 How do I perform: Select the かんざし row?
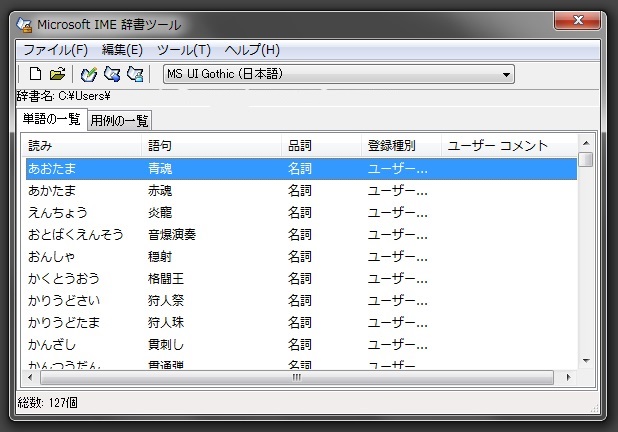pos(301,345)
